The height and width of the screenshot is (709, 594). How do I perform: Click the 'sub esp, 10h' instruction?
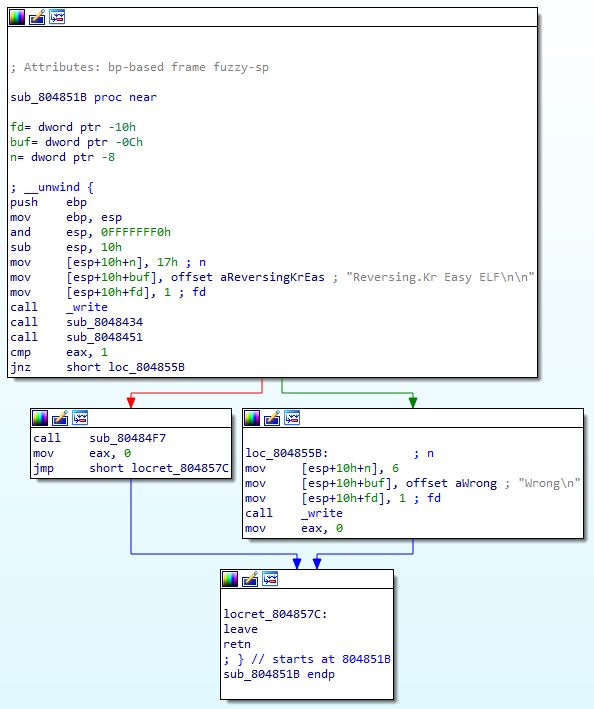pos(66,247)
